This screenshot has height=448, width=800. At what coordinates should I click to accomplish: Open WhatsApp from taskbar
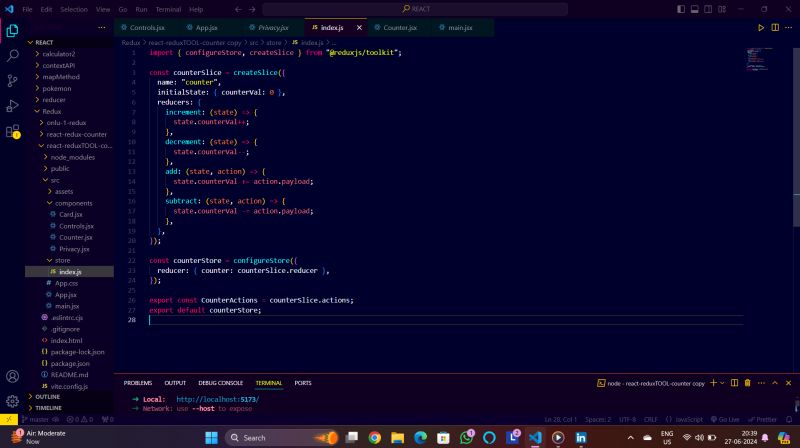click(x=466, y=437)
